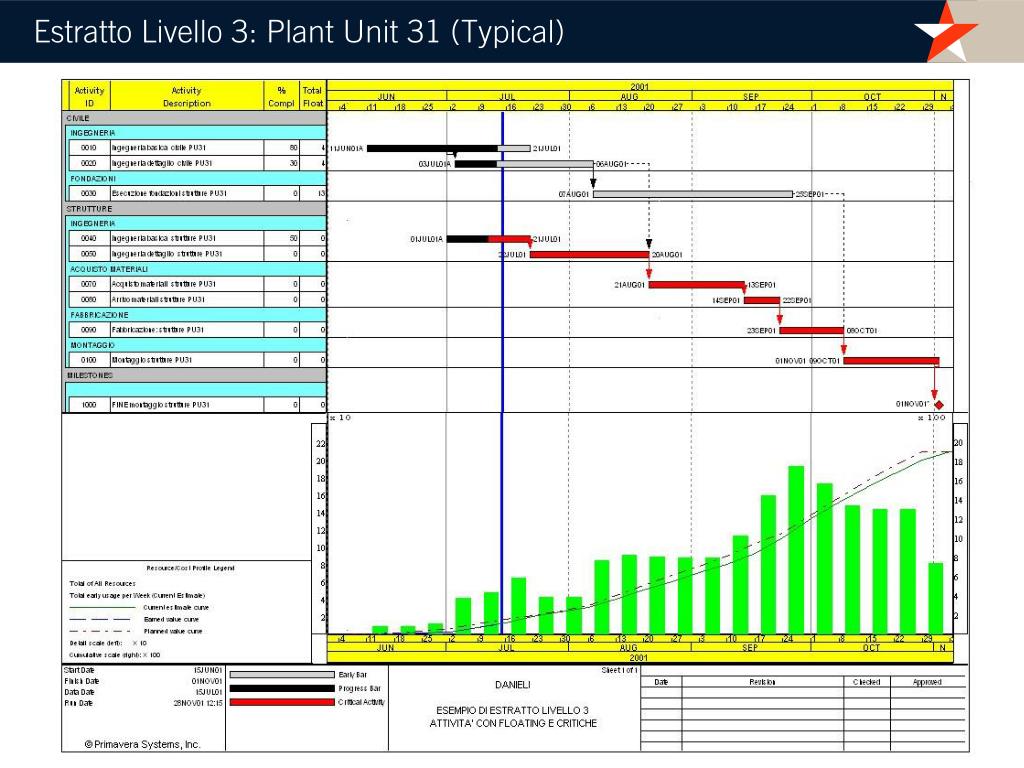Viewport: 1024px width, 768px height.
Task: Select the progress bar of activity 0010
Action: [449, 148]
